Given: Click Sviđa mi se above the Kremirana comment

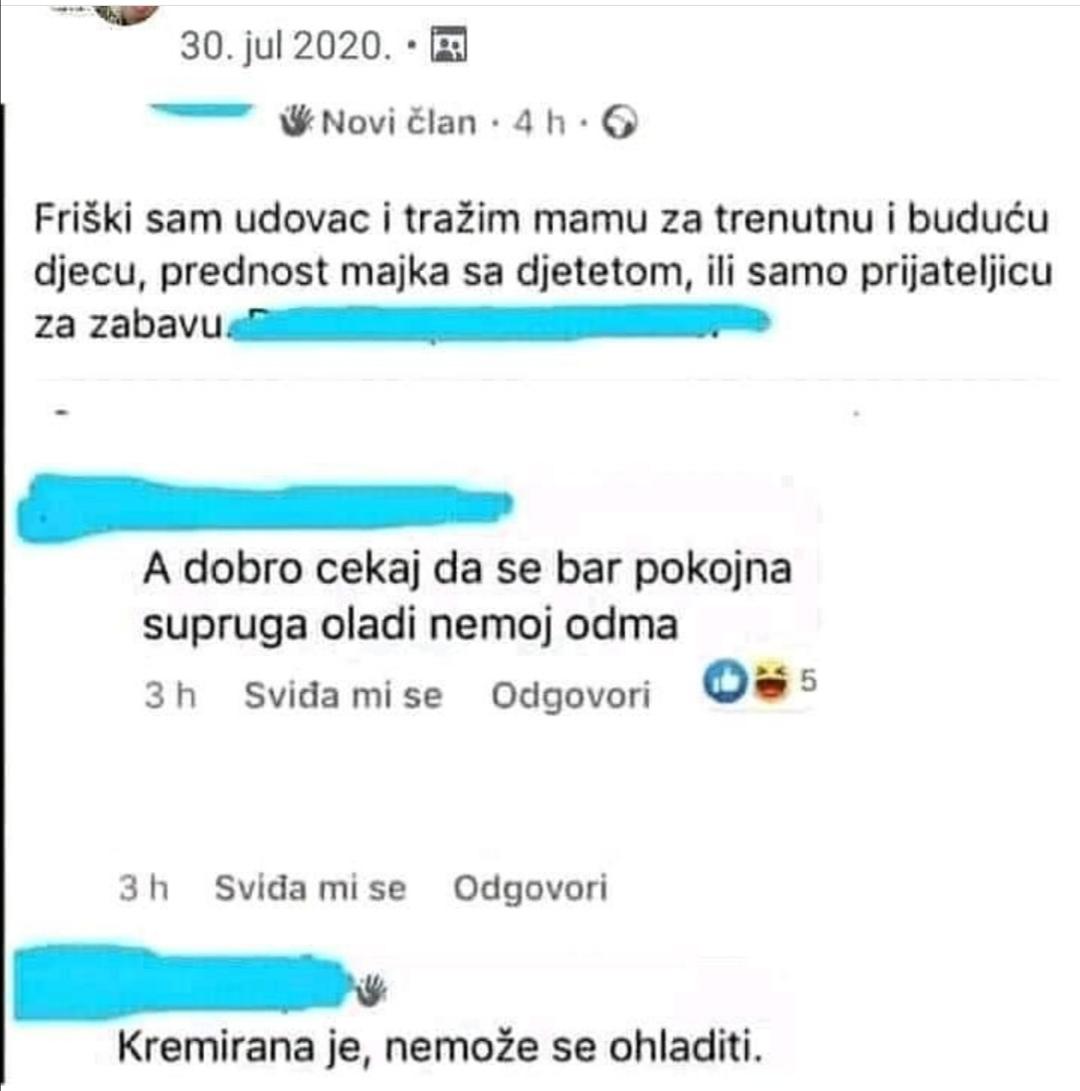Looking at the screenshot, I should [310, 888].
